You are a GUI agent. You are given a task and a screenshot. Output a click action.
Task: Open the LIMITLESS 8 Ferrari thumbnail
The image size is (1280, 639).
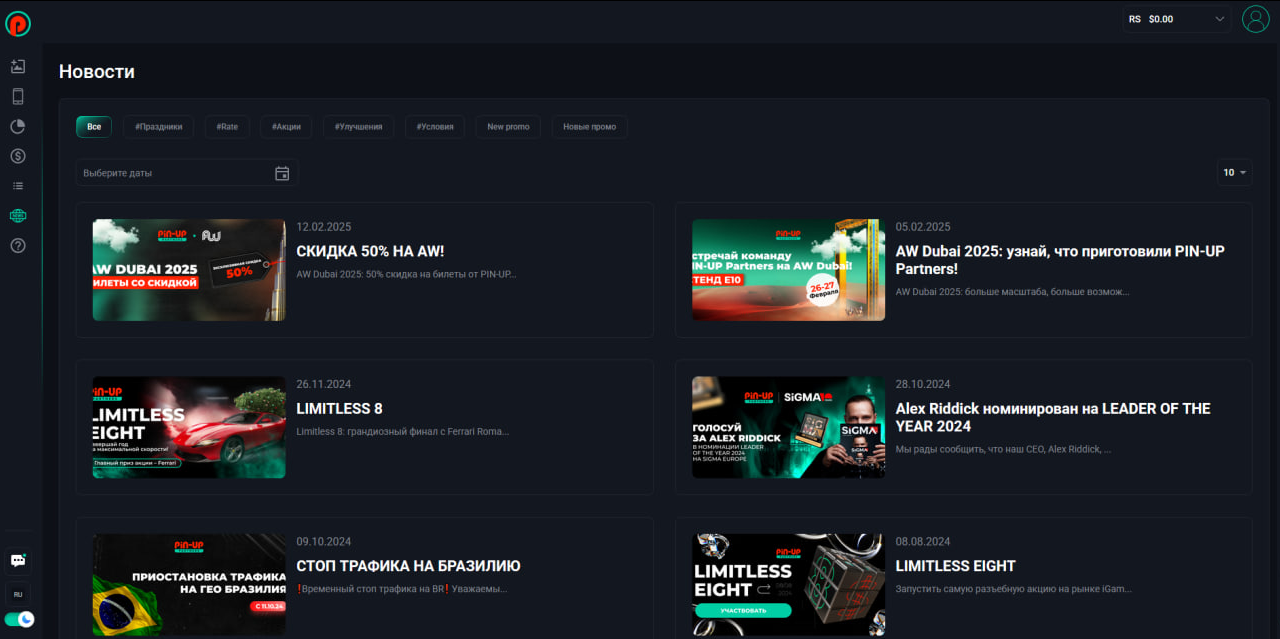[189, 427]
